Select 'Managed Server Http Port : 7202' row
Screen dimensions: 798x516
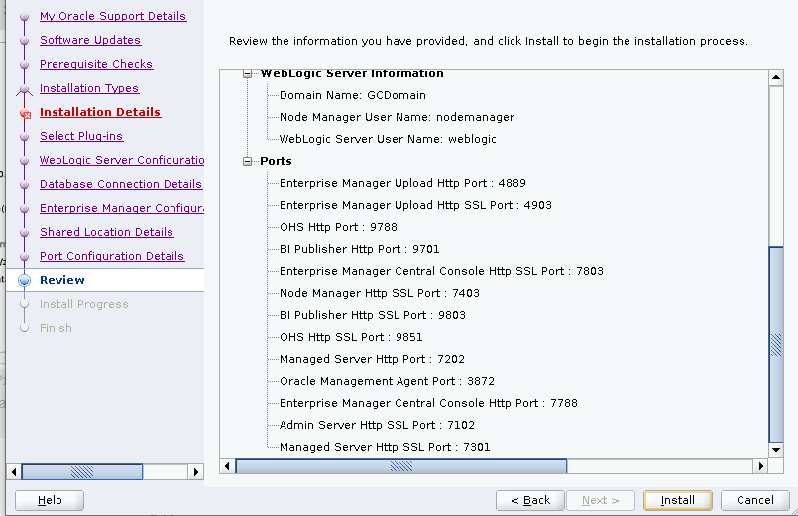[372, 359]
